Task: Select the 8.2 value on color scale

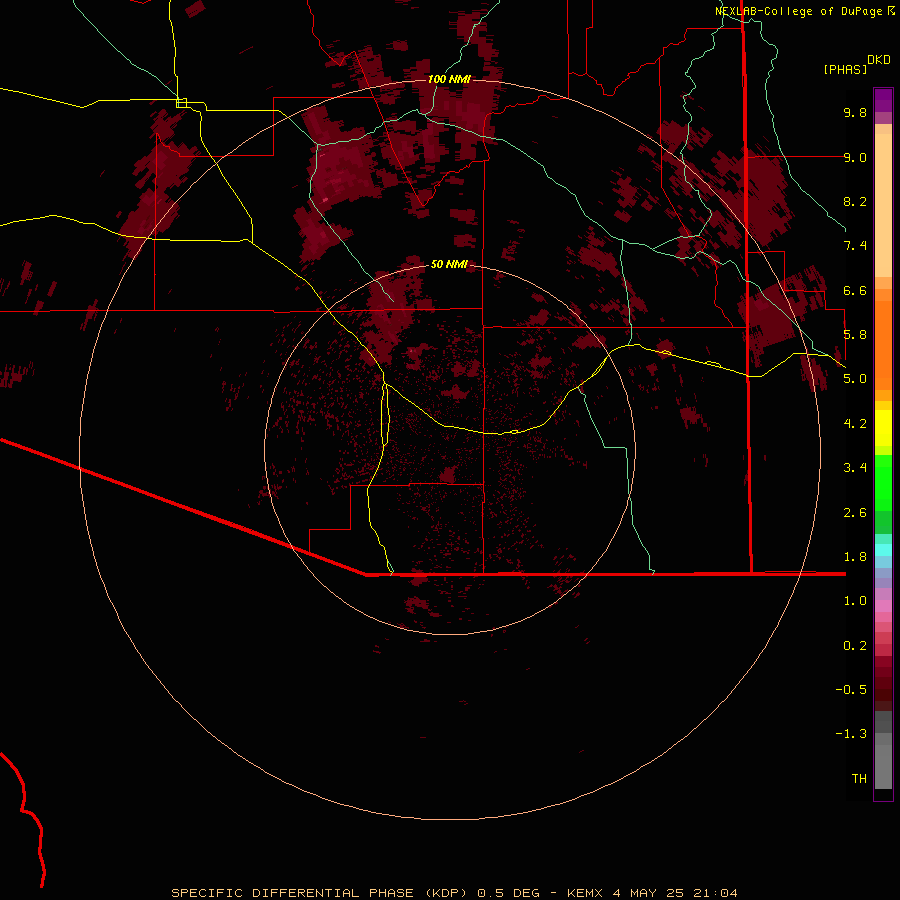Action: pos(855,201)
